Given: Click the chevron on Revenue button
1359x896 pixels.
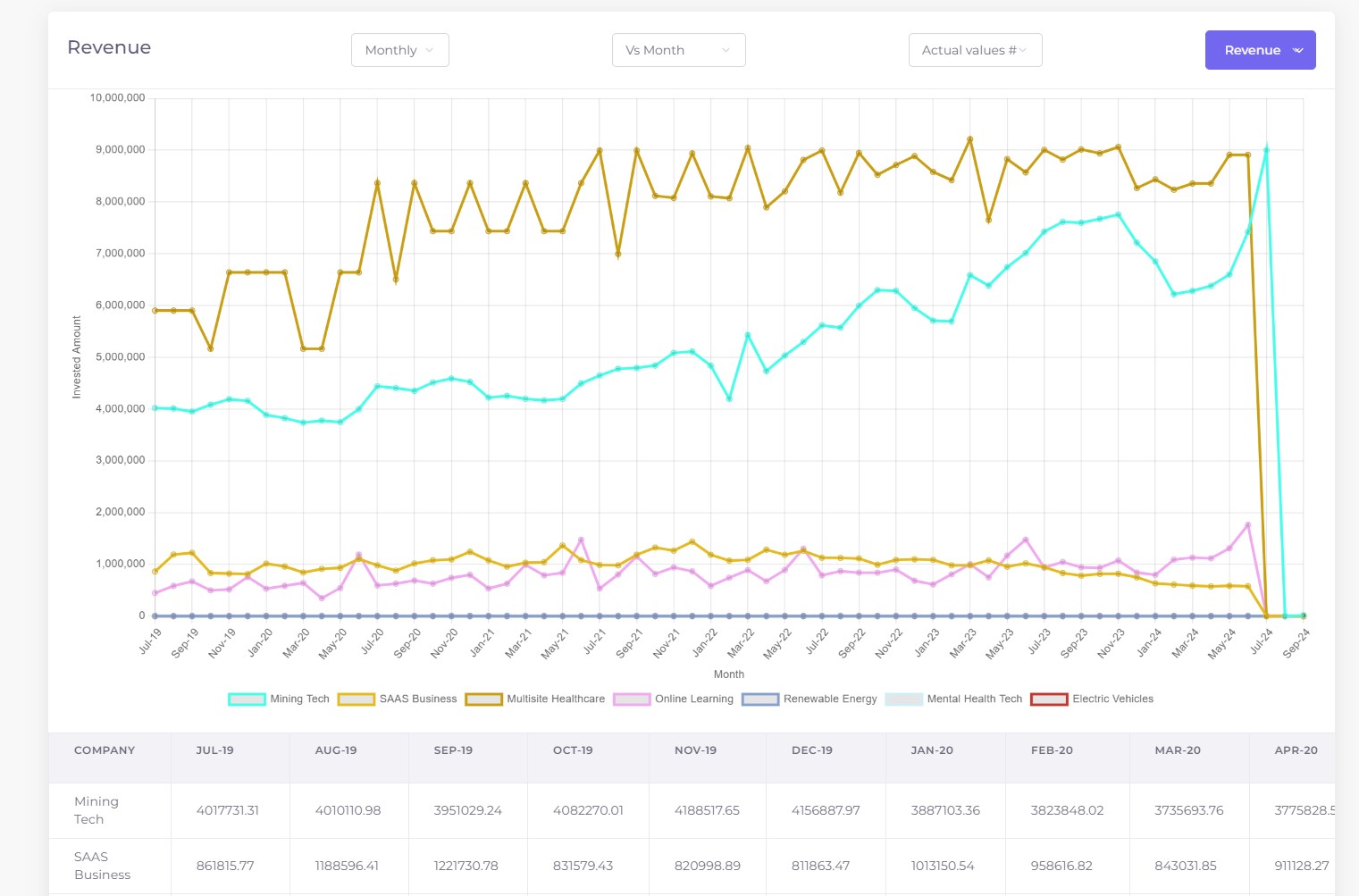Looking at the screenshot, I should [x=1298, y=51].
